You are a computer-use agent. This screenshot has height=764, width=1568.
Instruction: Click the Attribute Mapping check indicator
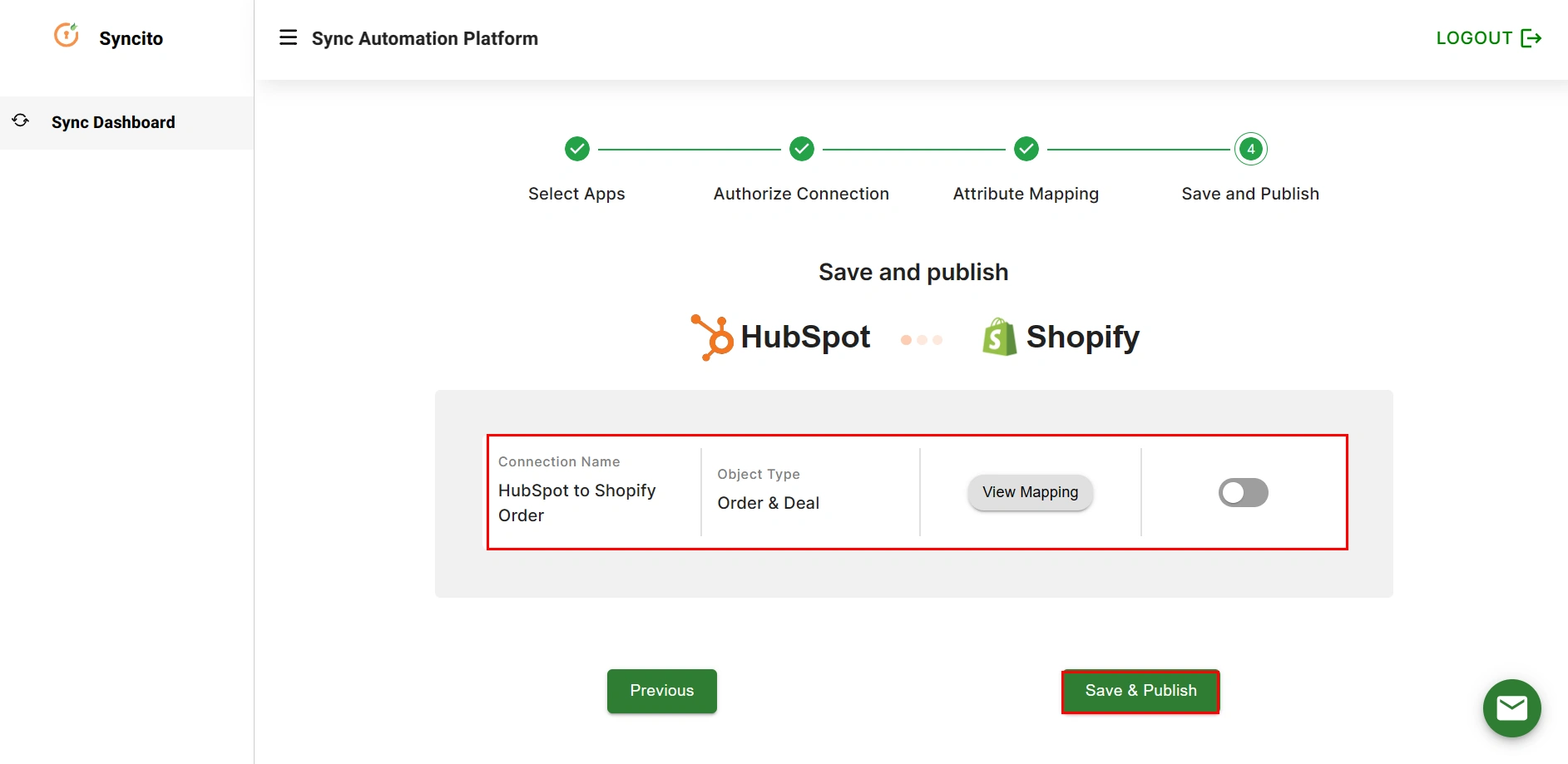(x=1026, y=149)
